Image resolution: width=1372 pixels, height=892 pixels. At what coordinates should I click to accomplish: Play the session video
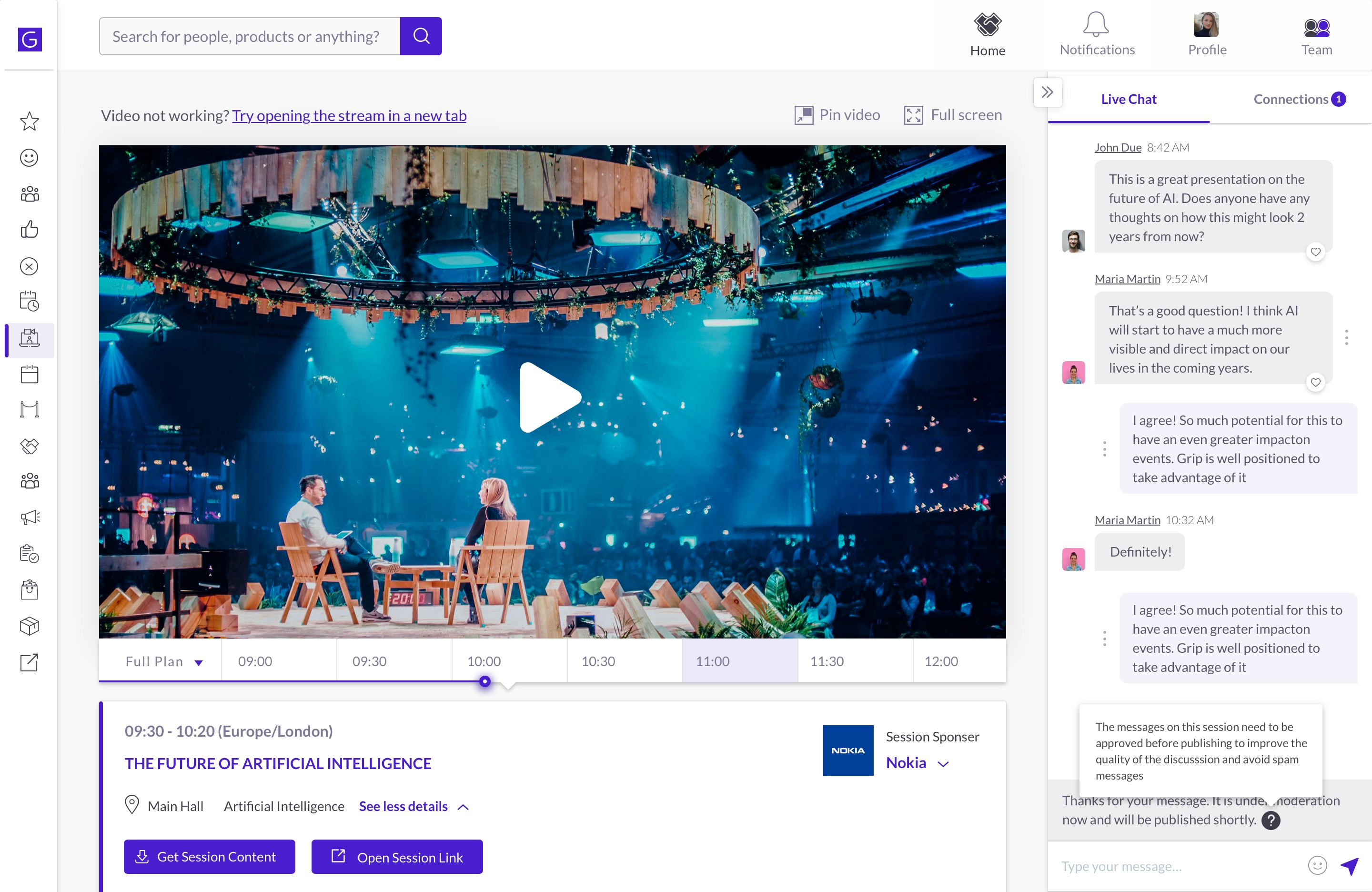coord(549,397)
